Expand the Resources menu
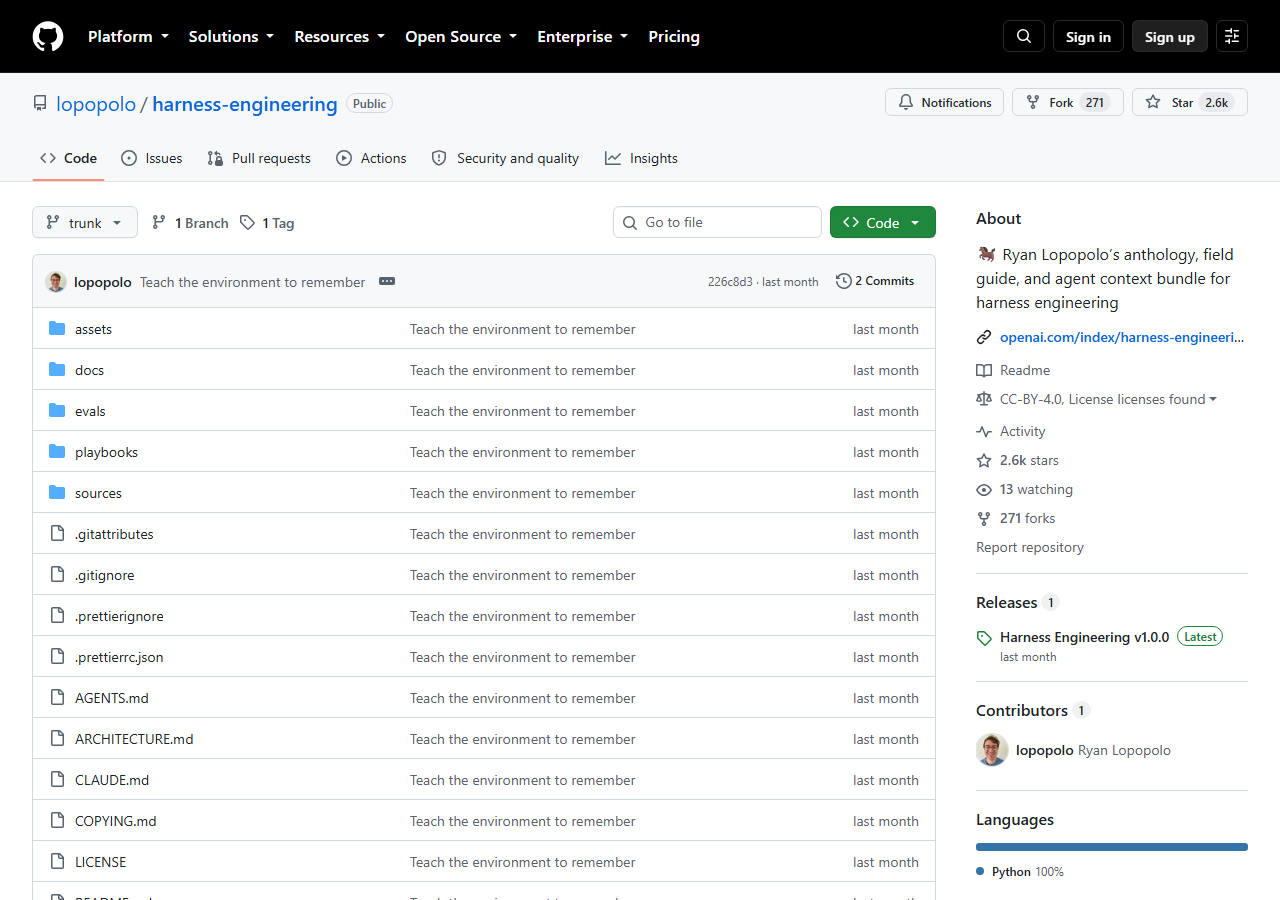This screenshot has width=1280, height=900. click(x=340, y=36)
